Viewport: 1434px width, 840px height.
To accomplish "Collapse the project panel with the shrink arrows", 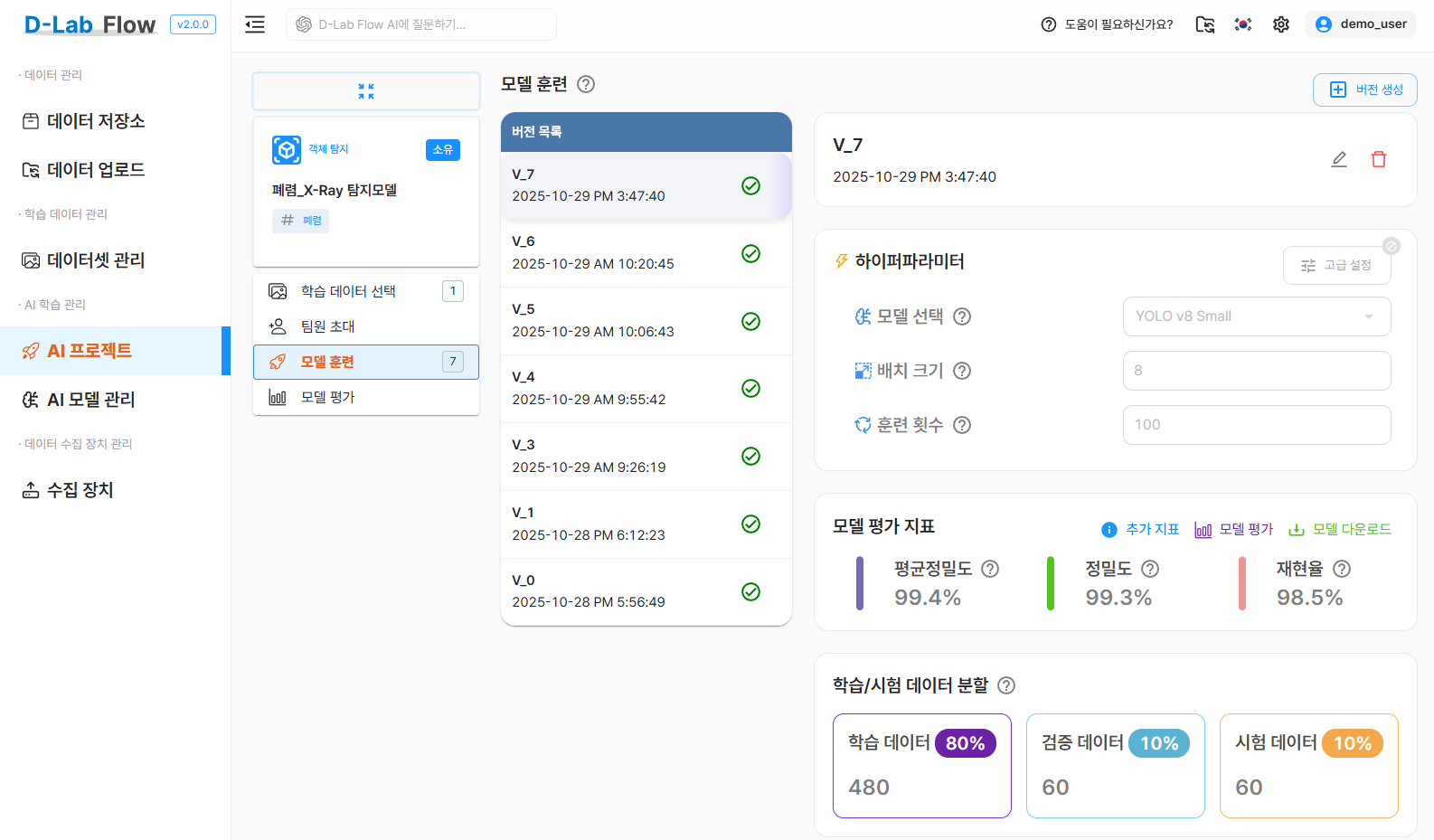I will pos(366,91).
